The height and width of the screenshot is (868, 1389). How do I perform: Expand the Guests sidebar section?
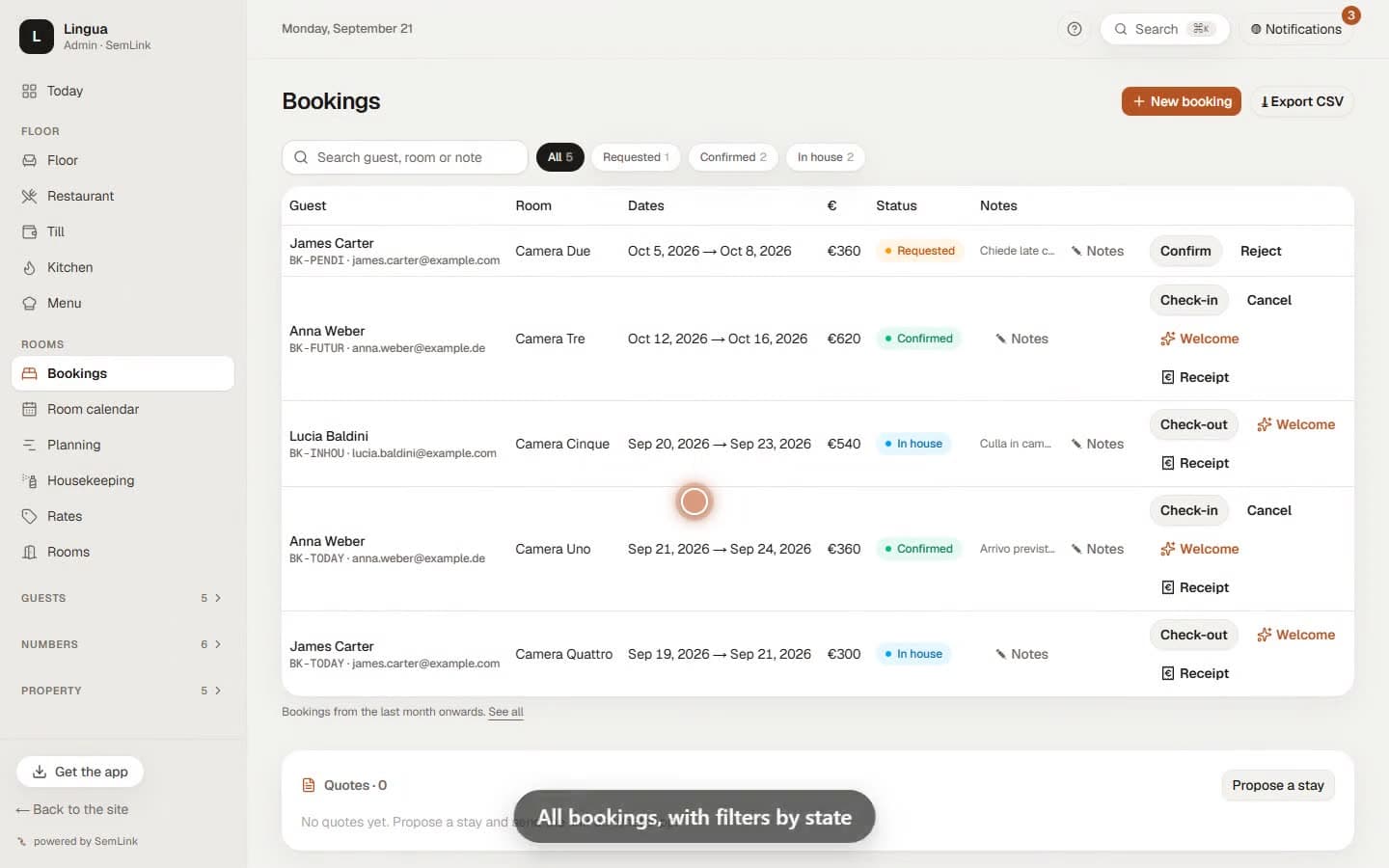(x=123, y=598)
